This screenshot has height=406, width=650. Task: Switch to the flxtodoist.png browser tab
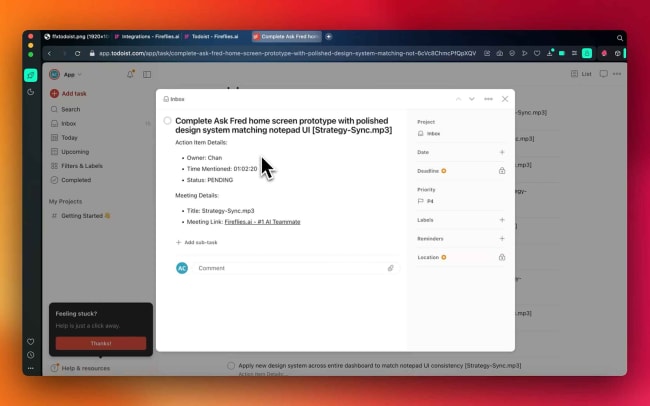tap(76, 36)
